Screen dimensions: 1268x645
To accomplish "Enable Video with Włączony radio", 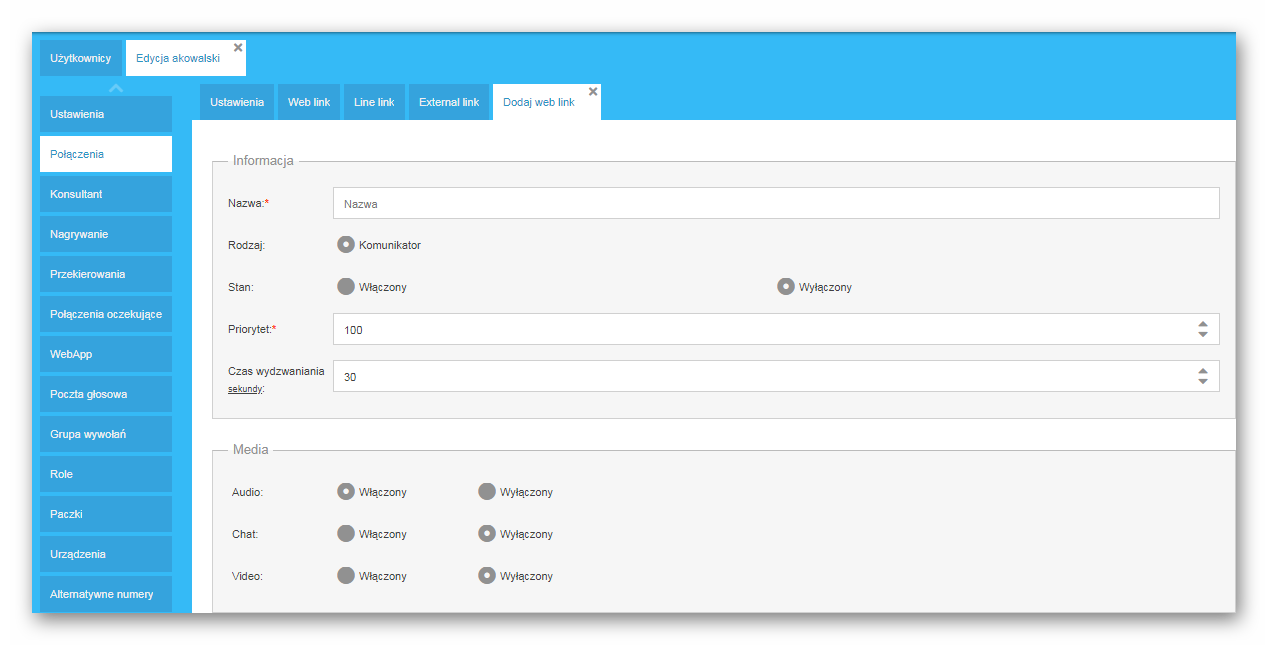I will coord(346,576).
